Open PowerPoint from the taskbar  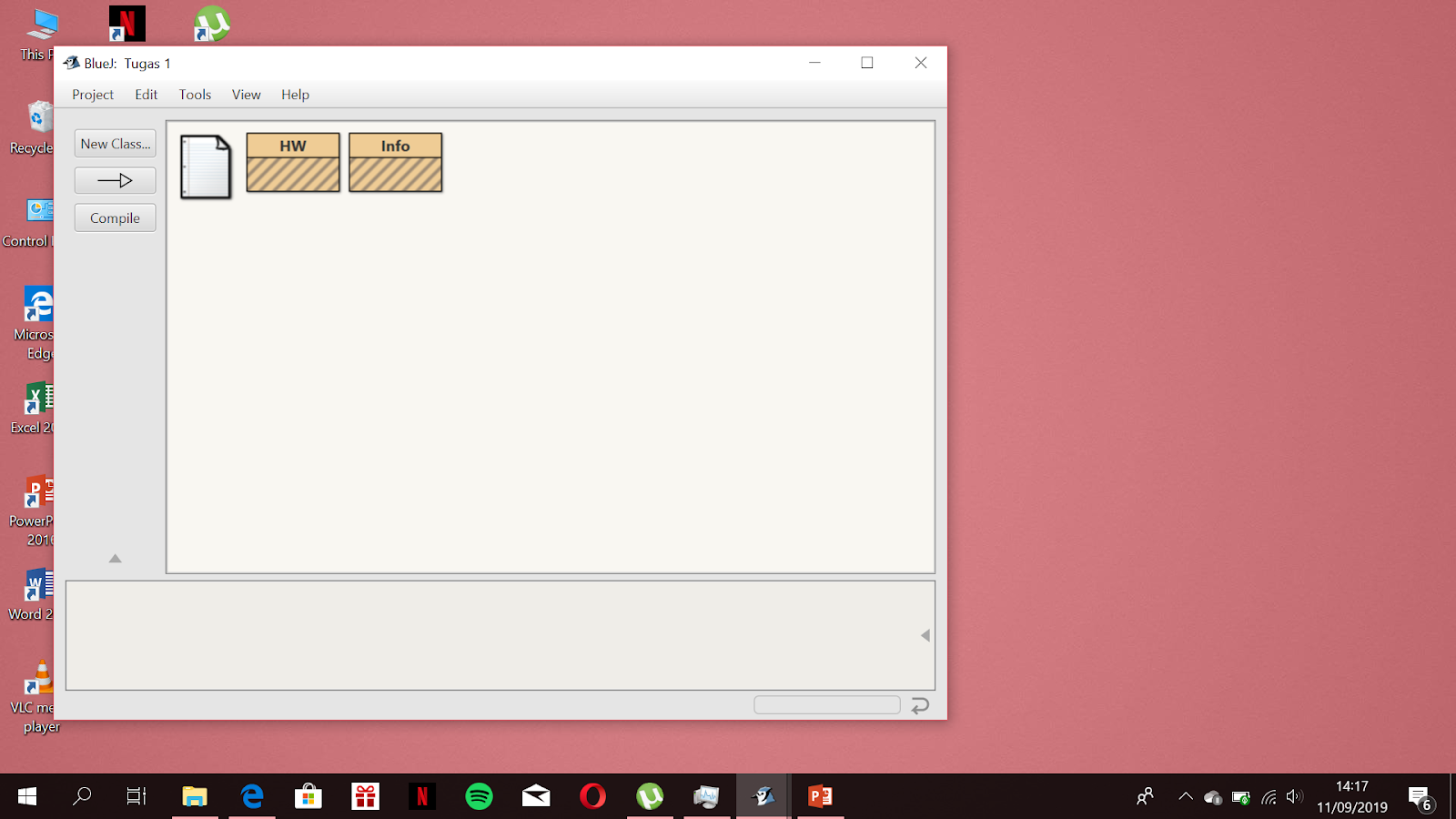820,796
